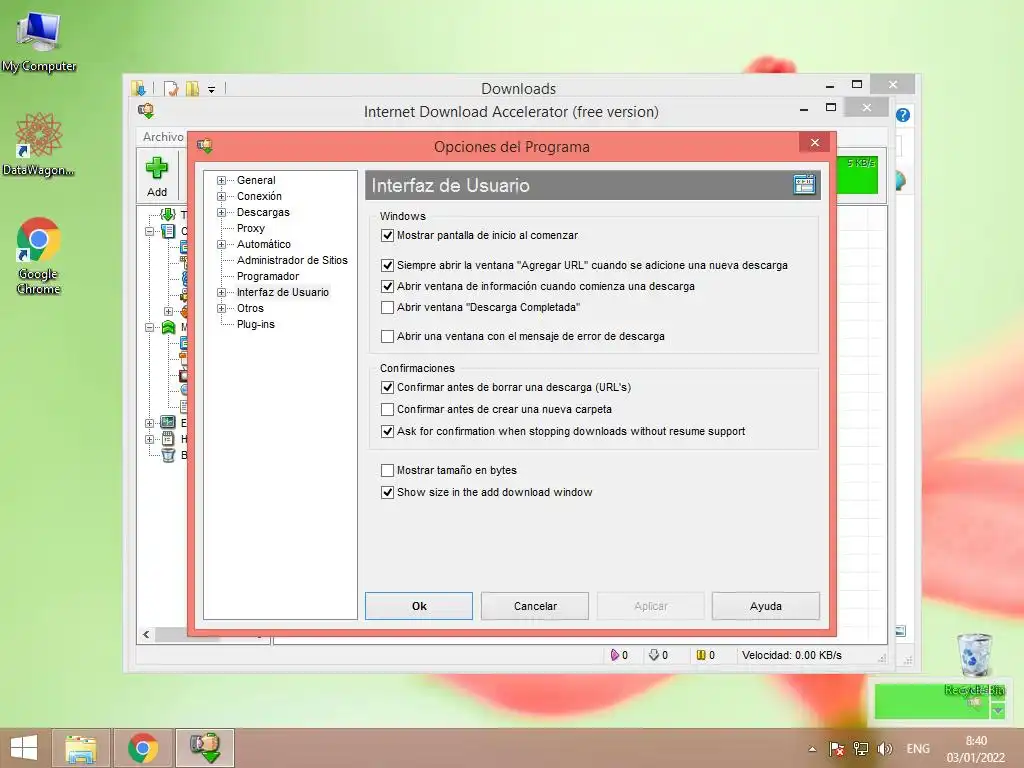Click the Chrome taskbar icon

(143, 748)
